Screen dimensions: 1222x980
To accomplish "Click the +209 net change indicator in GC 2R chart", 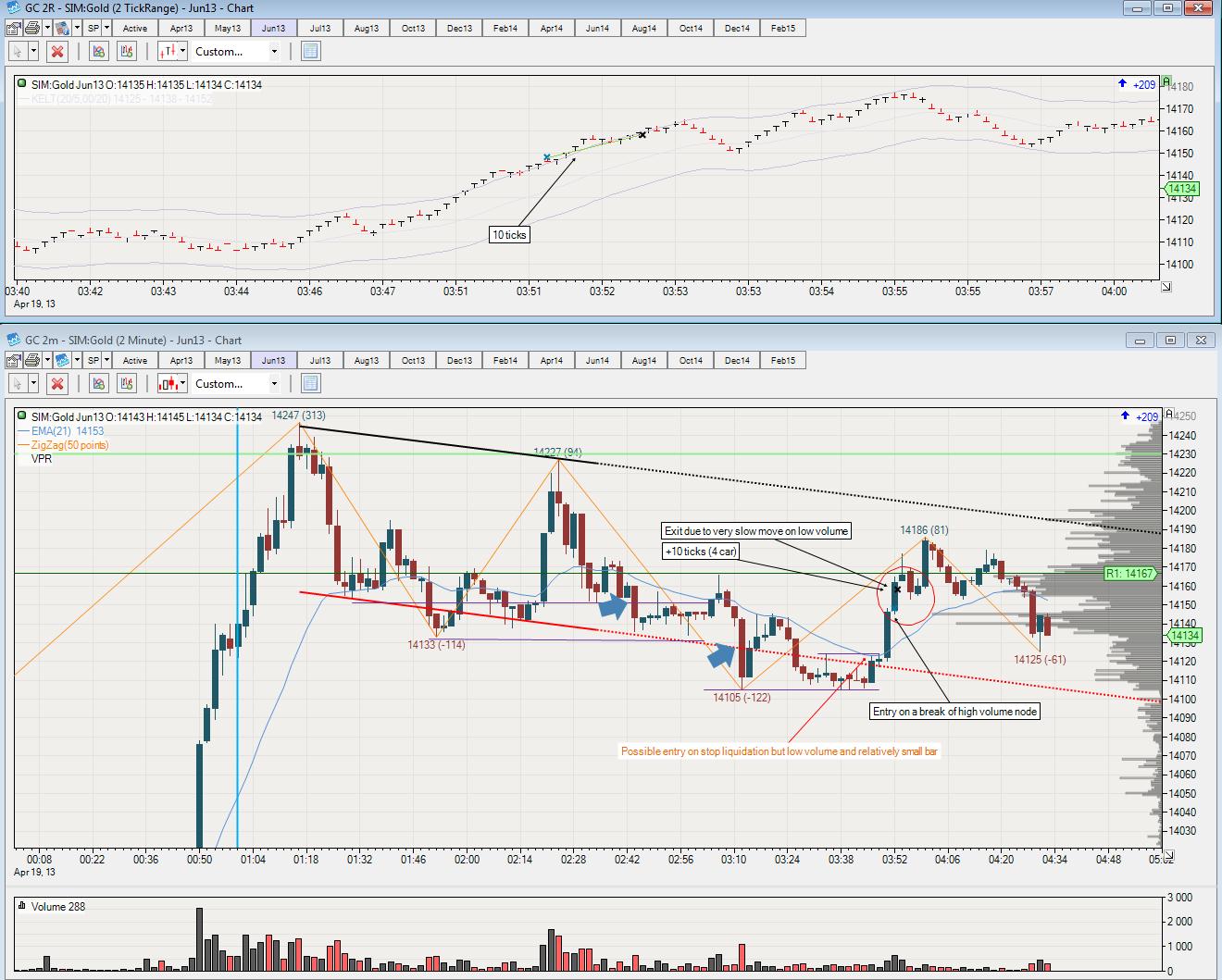I will [1138, 84].
